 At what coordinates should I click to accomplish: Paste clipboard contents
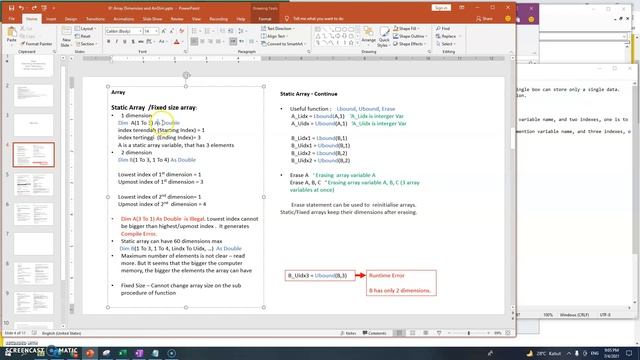click(11, 35)
